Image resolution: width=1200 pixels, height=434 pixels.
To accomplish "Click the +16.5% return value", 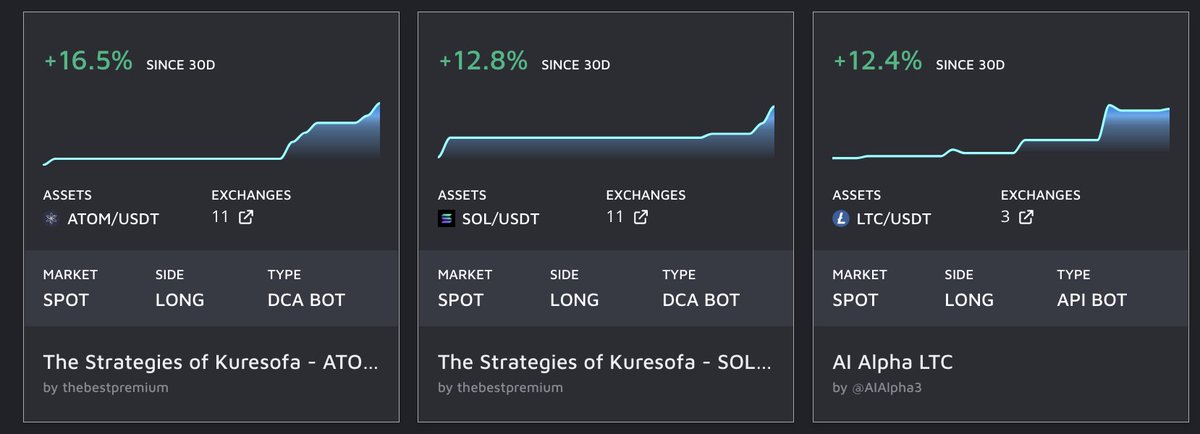I will click(x=88, y=61).
